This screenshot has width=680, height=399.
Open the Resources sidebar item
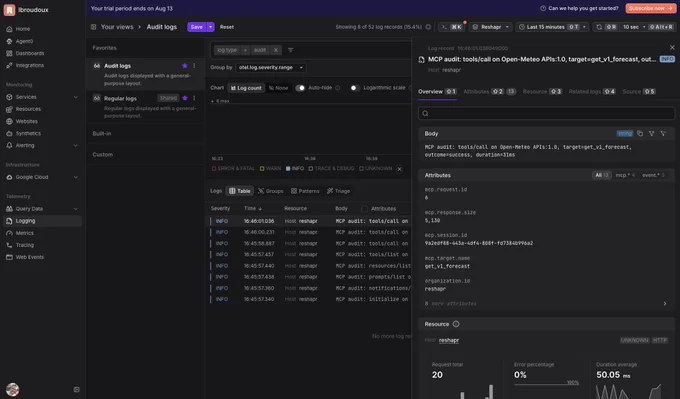click(x=28, y=109)
